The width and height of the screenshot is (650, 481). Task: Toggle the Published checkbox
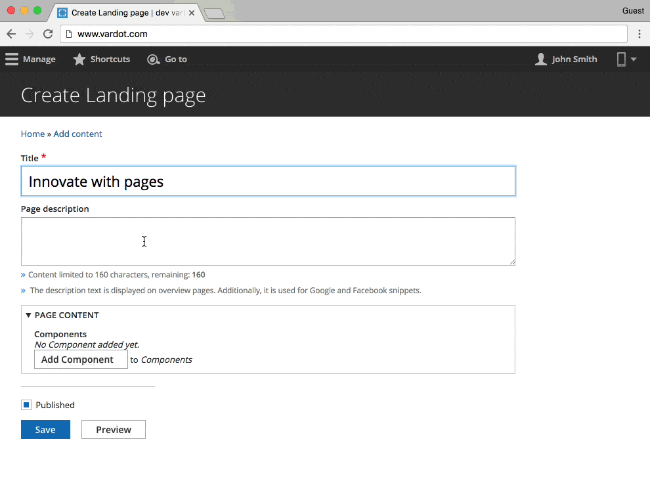(x=26, y=405)
